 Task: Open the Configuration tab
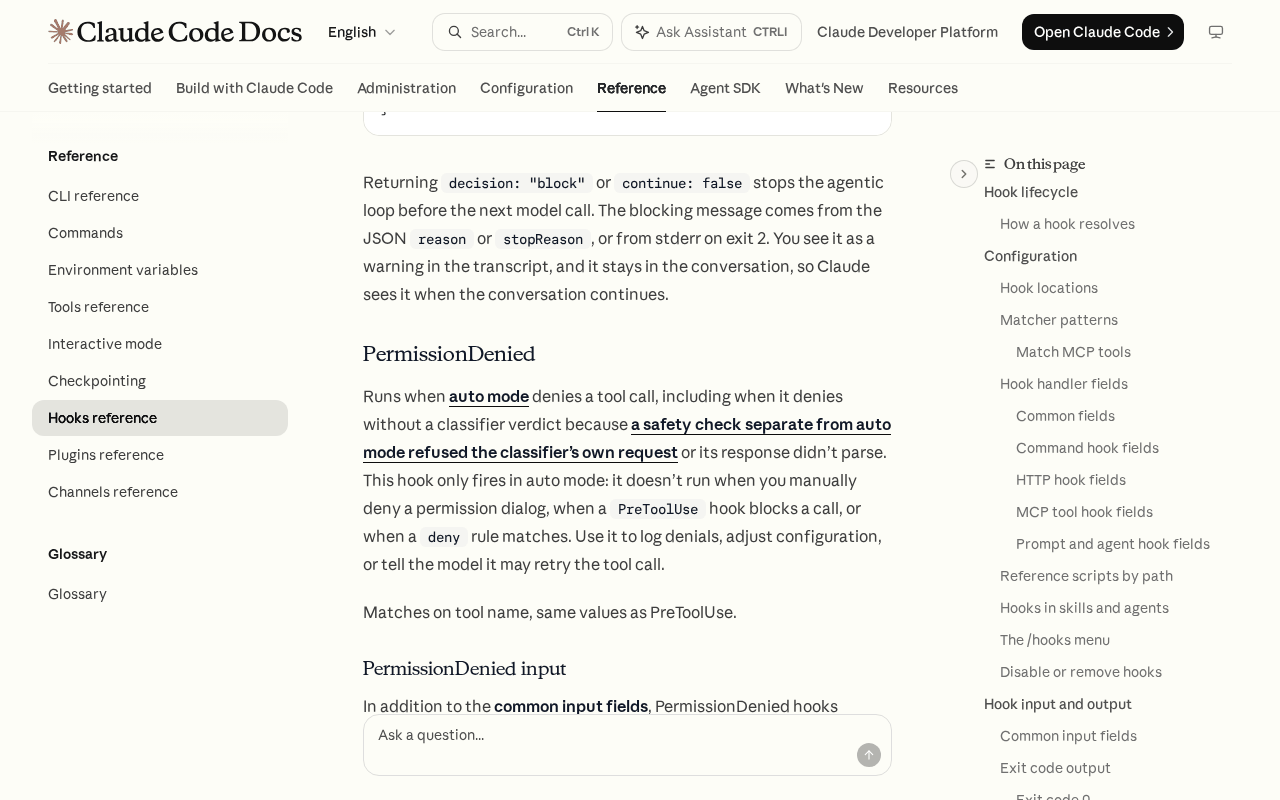click(x=526, y=88)
